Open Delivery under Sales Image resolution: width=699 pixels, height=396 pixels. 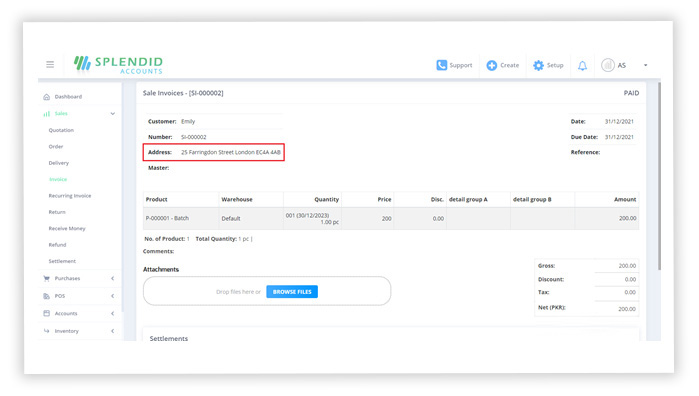[x=58, y=163]
